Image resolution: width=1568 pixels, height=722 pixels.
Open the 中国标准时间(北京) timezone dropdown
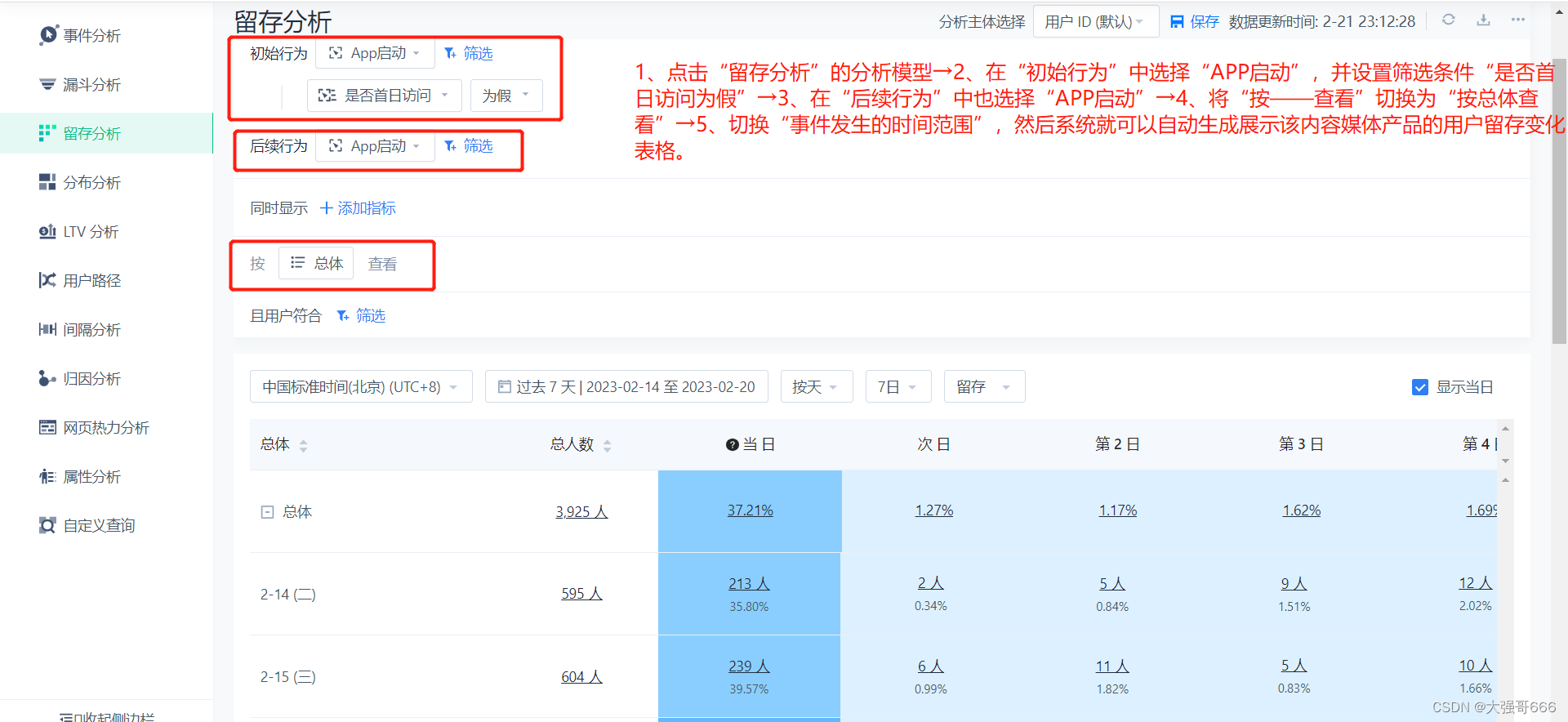point(361,386)
